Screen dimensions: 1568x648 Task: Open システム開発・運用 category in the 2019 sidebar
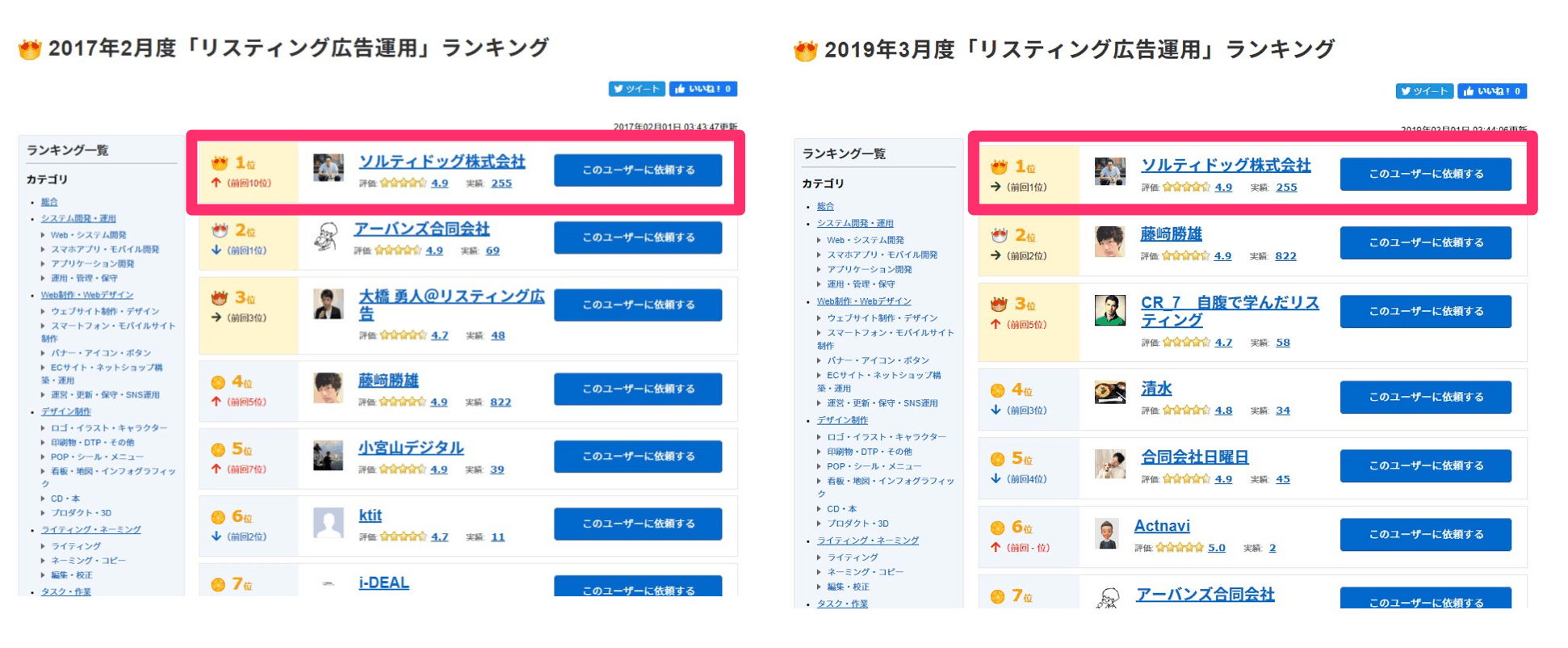(855, 224)
